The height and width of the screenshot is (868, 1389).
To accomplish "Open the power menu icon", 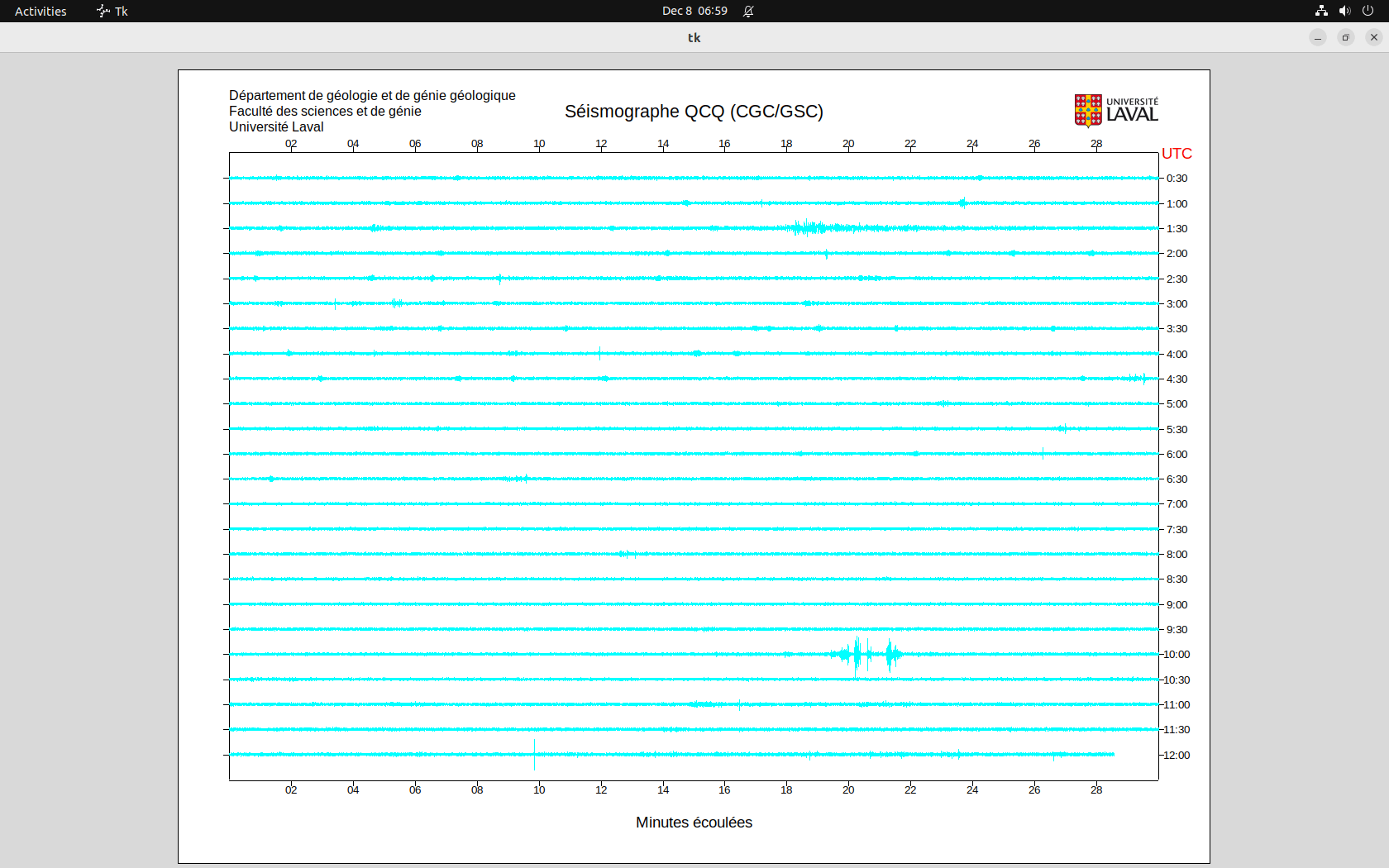I will (x=1368, y=11).
